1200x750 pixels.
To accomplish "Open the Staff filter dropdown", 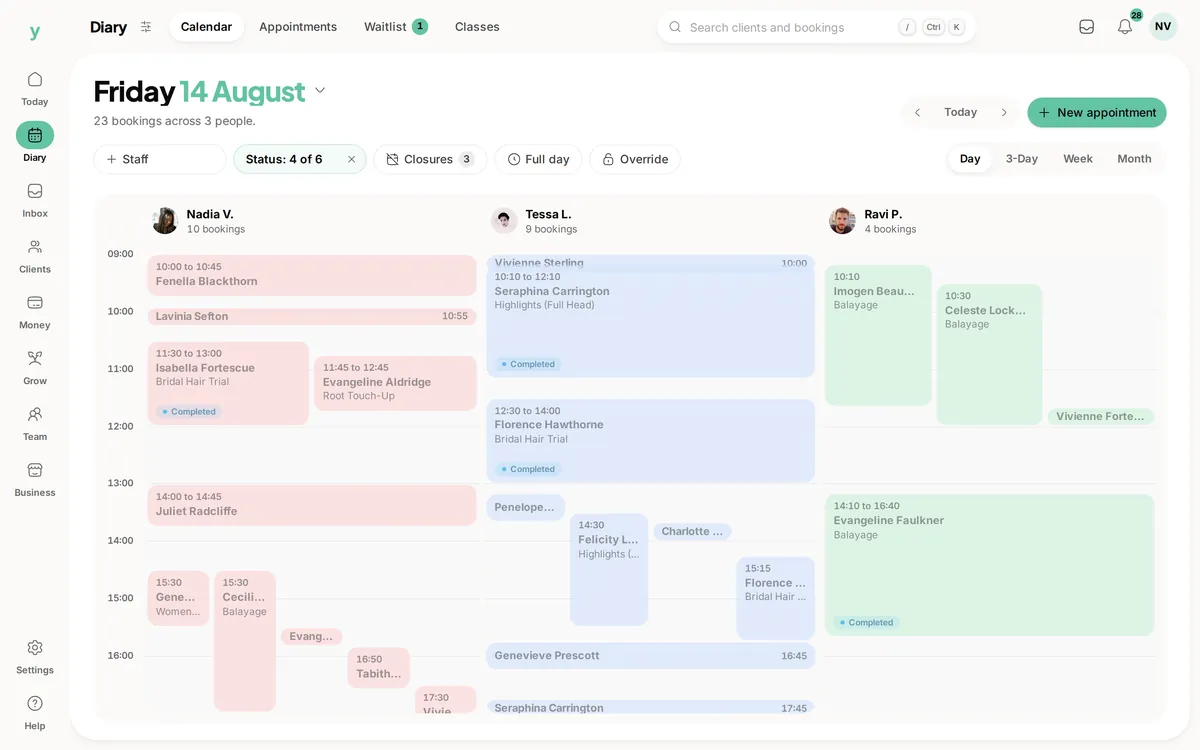I will (160, 159).
